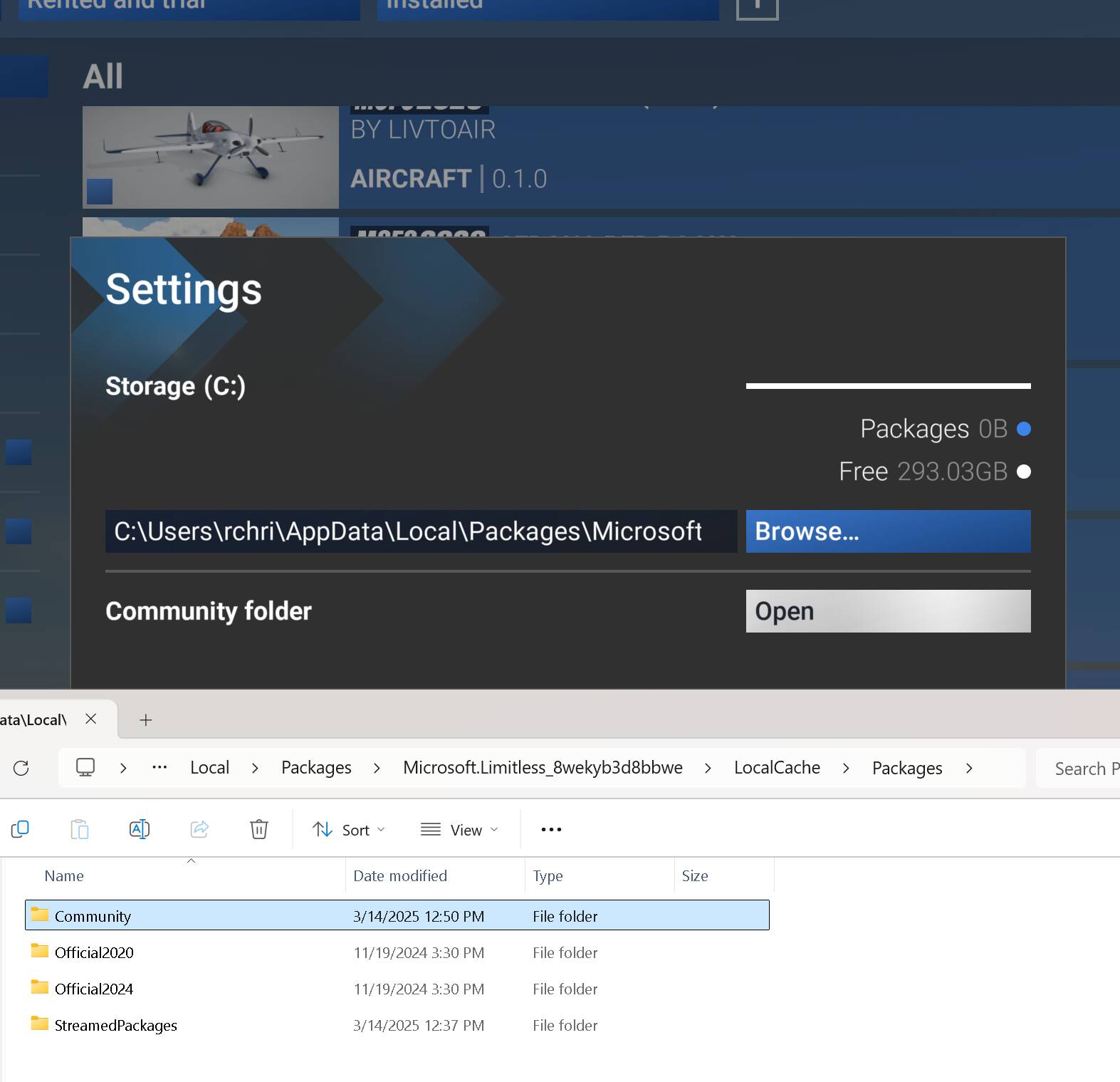This screenshot has height=1082, width=1120.
Task: Close the current File Explorer tab
Action: [91, 719]
